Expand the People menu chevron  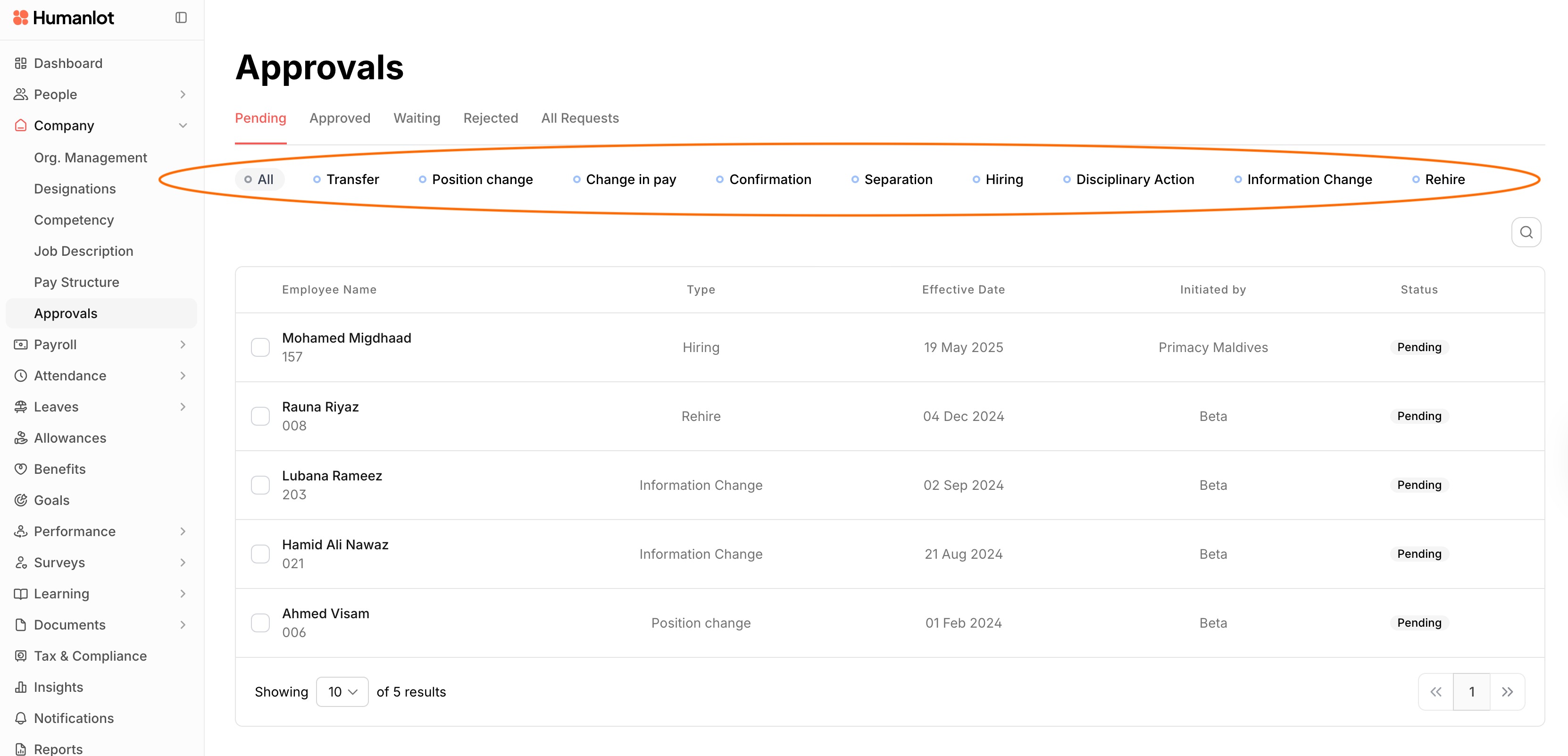tap(183, 94)
